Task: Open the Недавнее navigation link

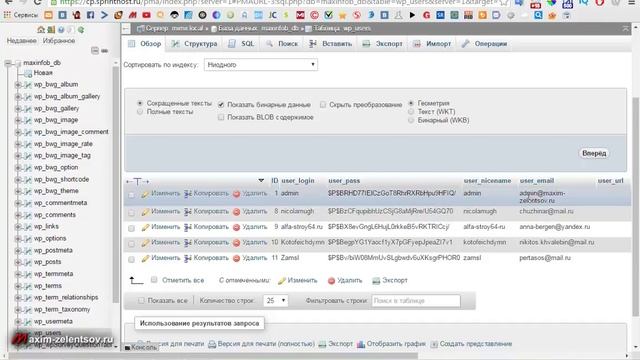Action: point(22,41)
